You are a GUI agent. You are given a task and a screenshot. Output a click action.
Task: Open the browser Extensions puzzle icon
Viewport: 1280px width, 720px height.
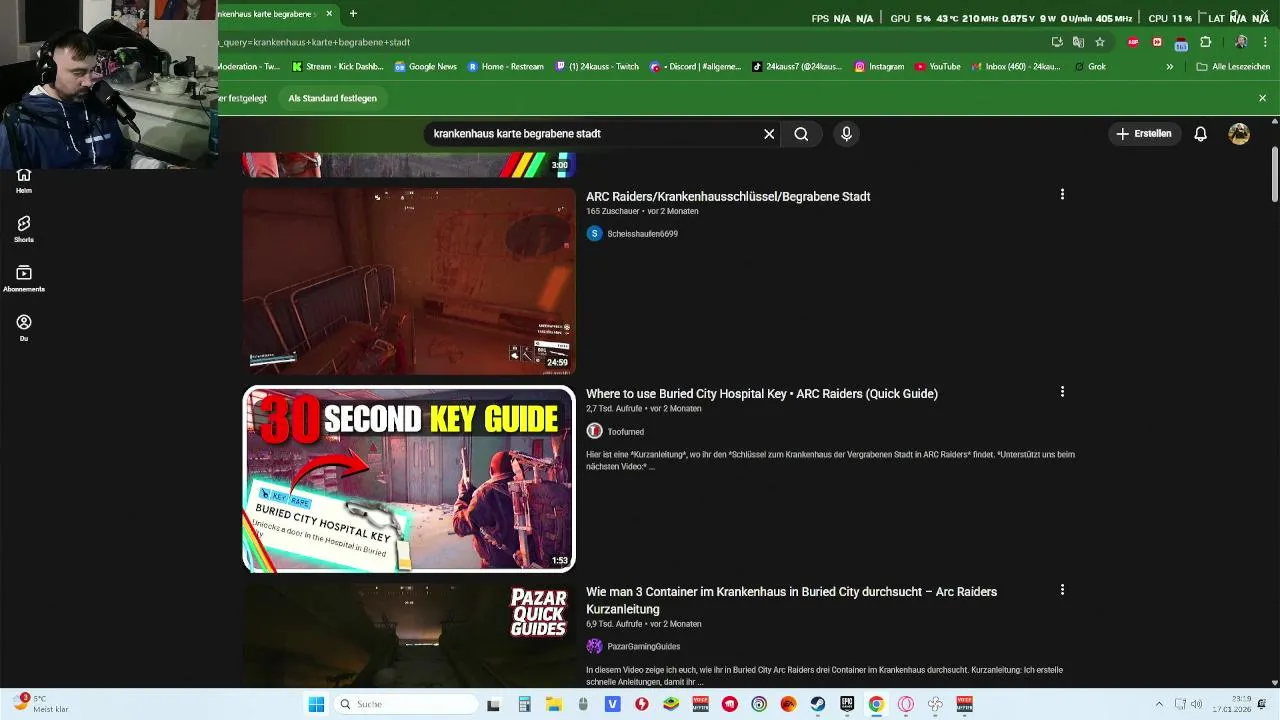point(1205,42)
